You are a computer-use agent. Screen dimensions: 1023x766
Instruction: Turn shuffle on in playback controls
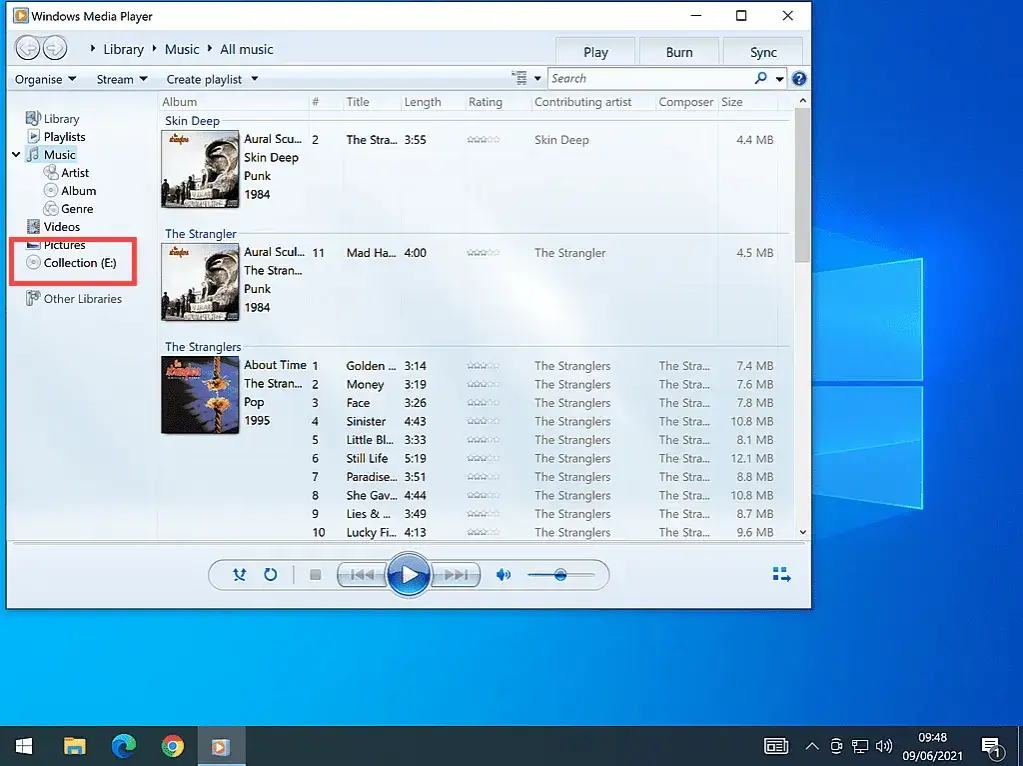(x=239, y=575)
